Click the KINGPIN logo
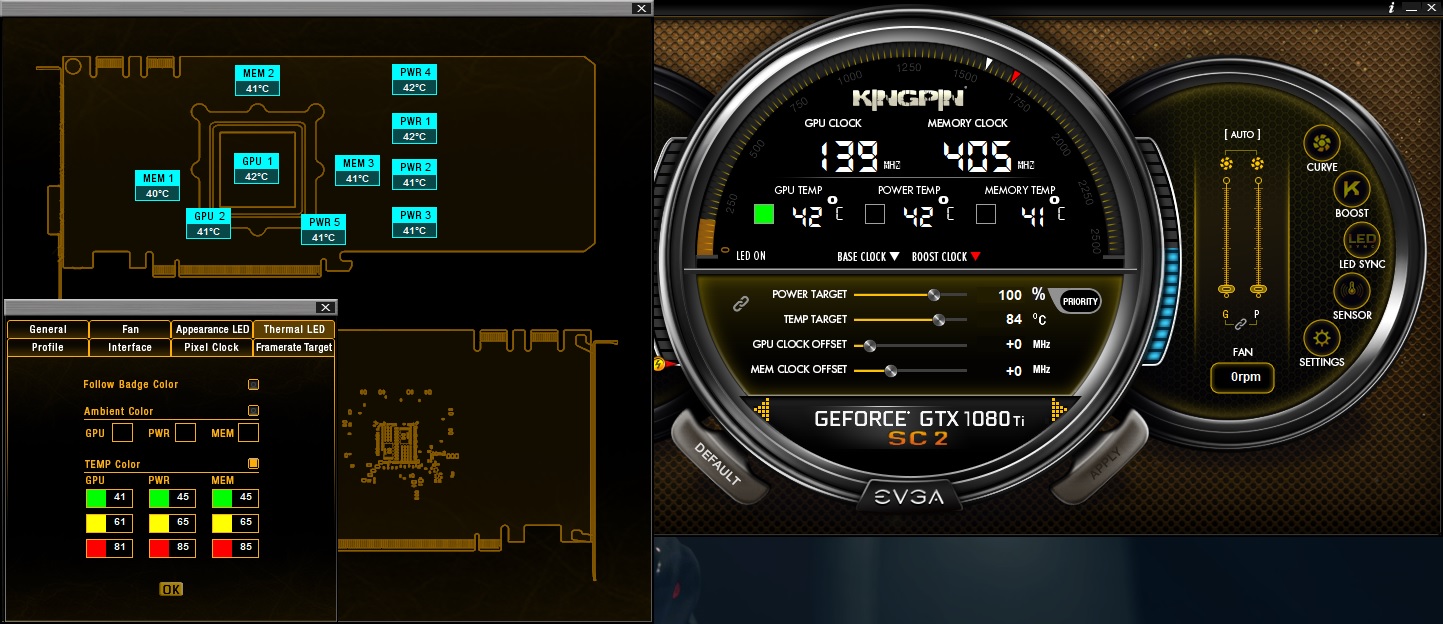 pyautogui.click(x=908, y=98)
